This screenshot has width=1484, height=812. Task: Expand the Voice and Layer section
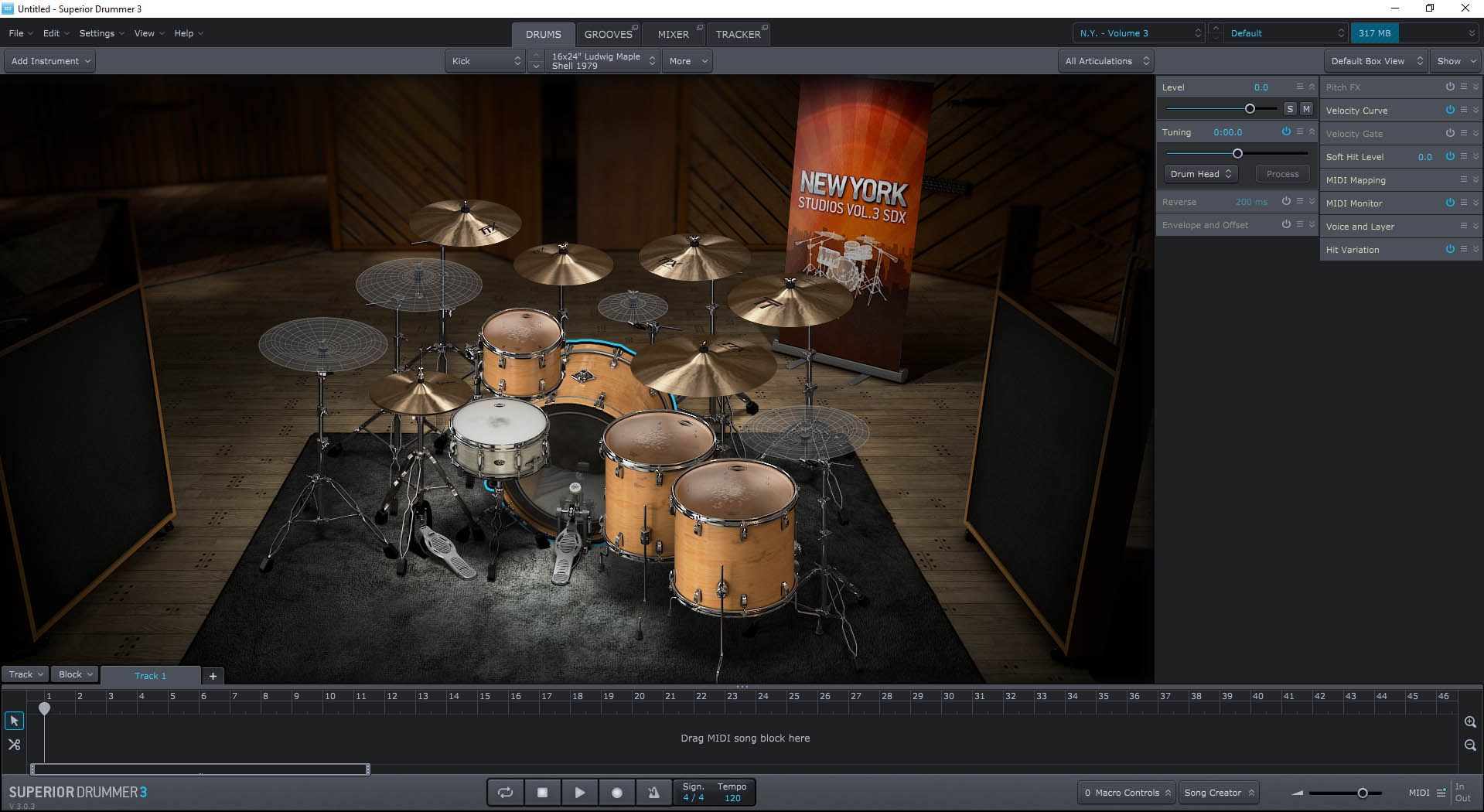tap(1475, 226)
